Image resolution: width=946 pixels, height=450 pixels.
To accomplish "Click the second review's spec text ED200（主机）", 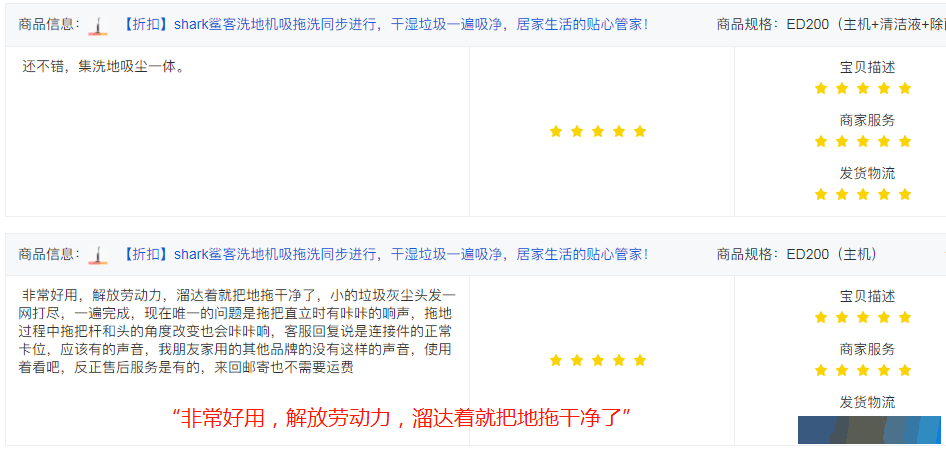I will (x=832, y=255).
